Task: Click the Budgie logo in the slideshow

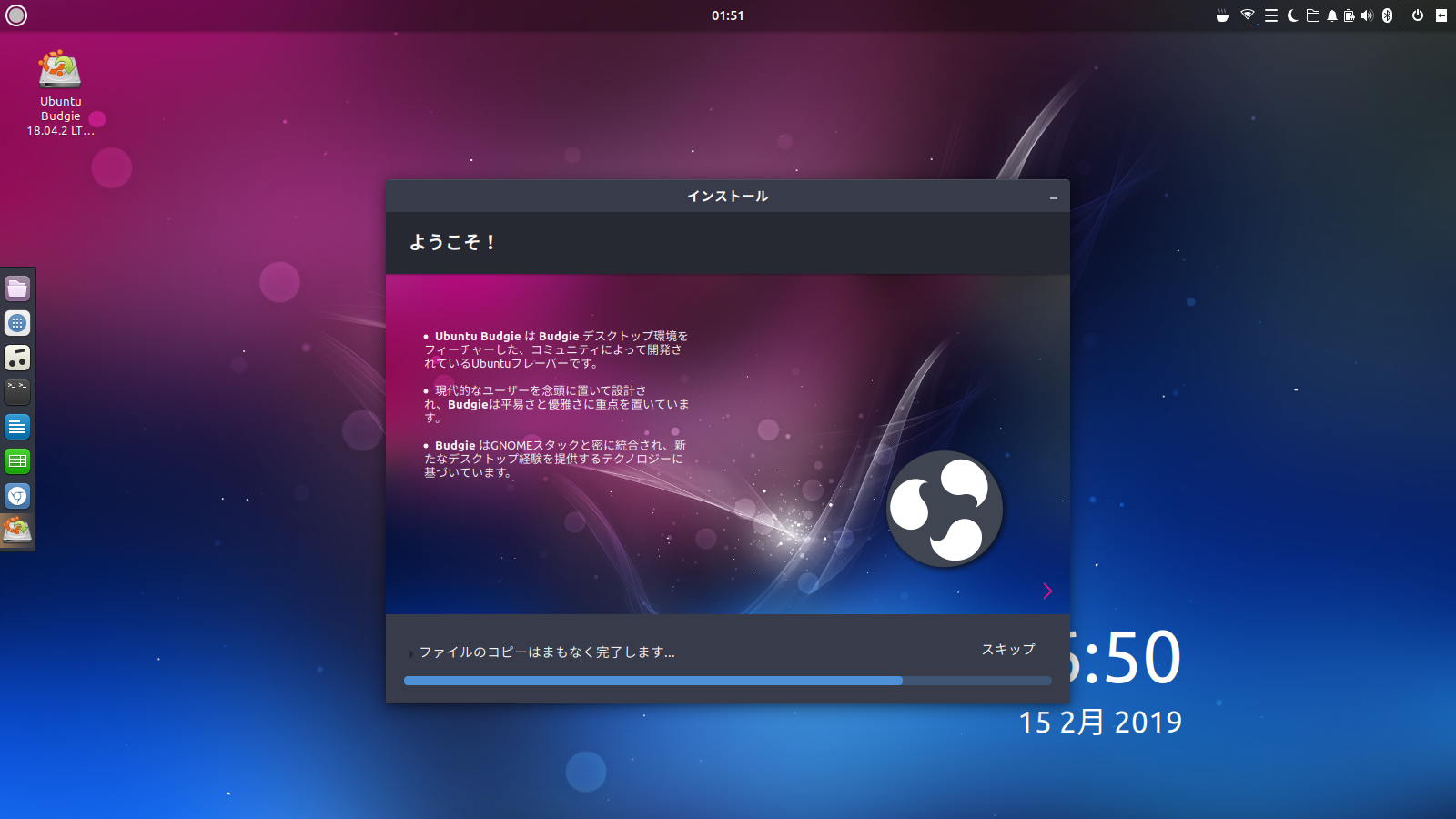Action: coord(945,509)
